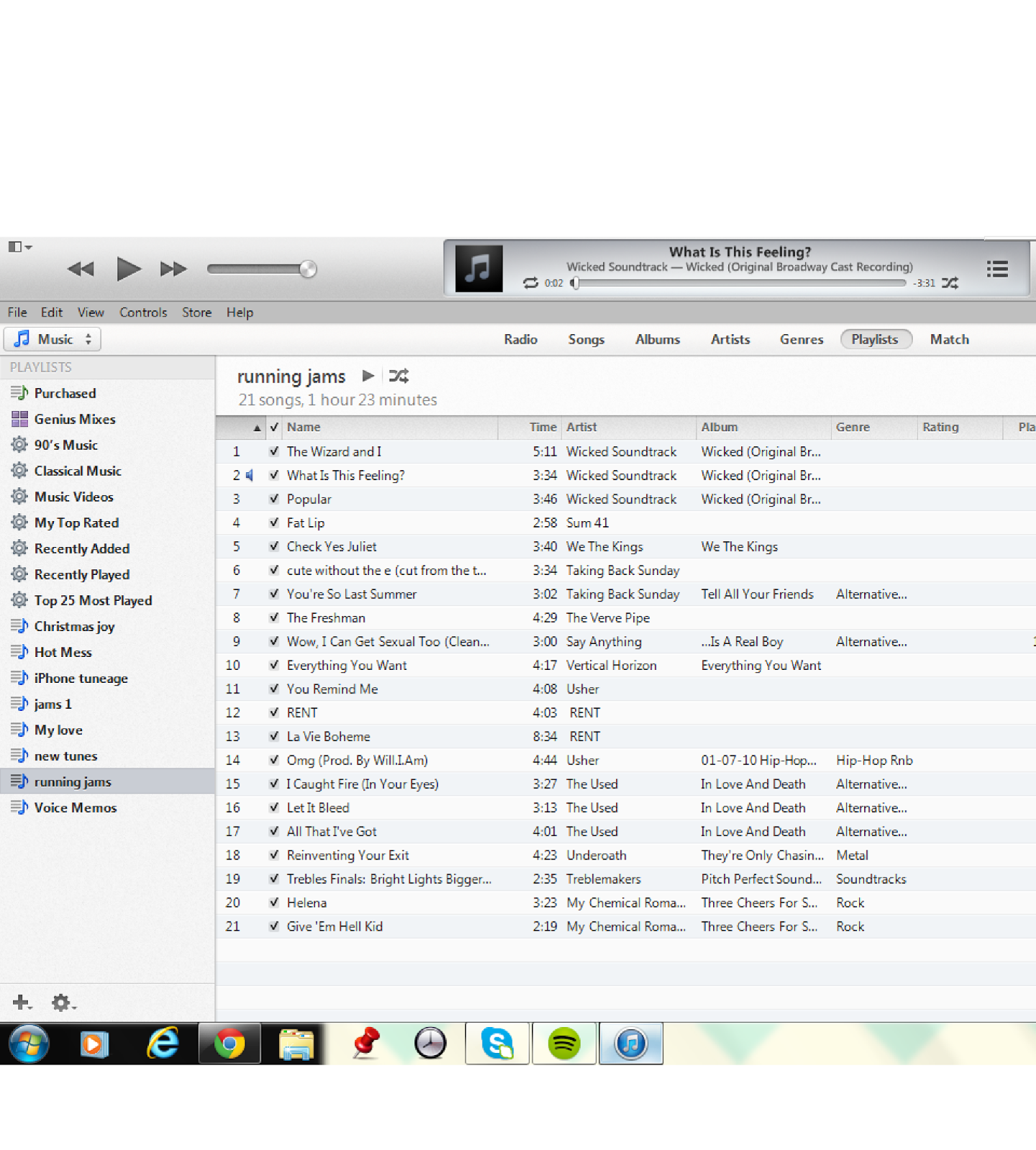
Task: Open the Controls menu
Action: [143, 313]
